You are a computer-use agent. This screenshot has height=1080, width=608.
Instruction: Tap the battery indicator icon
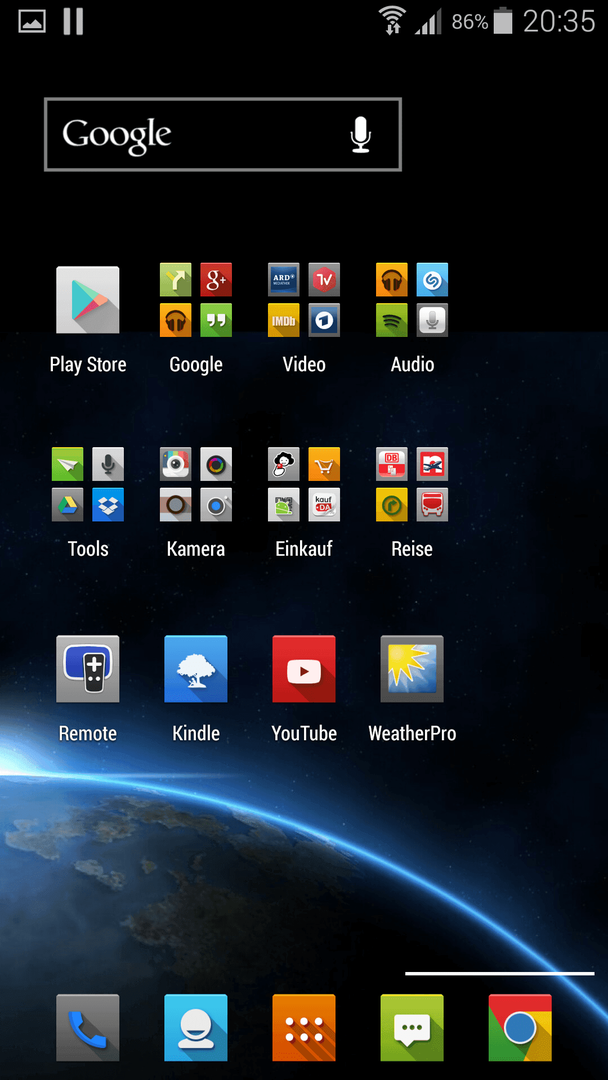click(x=503, y=21)
